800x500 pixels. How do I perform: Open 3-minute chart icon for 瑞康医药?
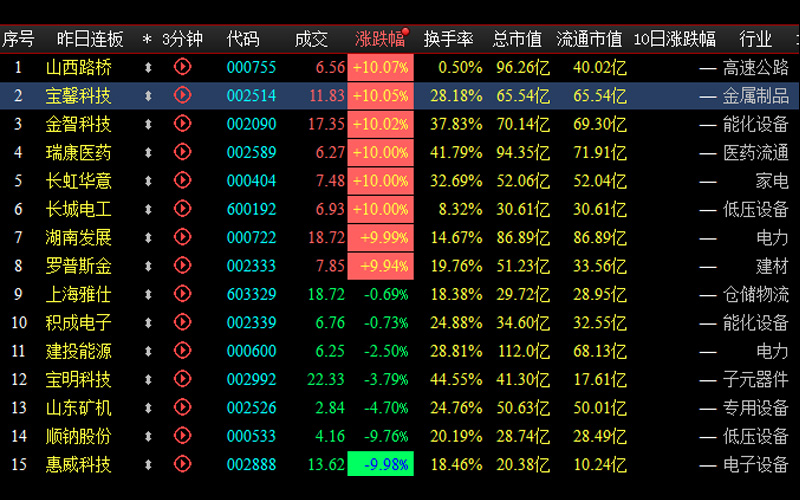pyautogui.click(x=182, y=152)
